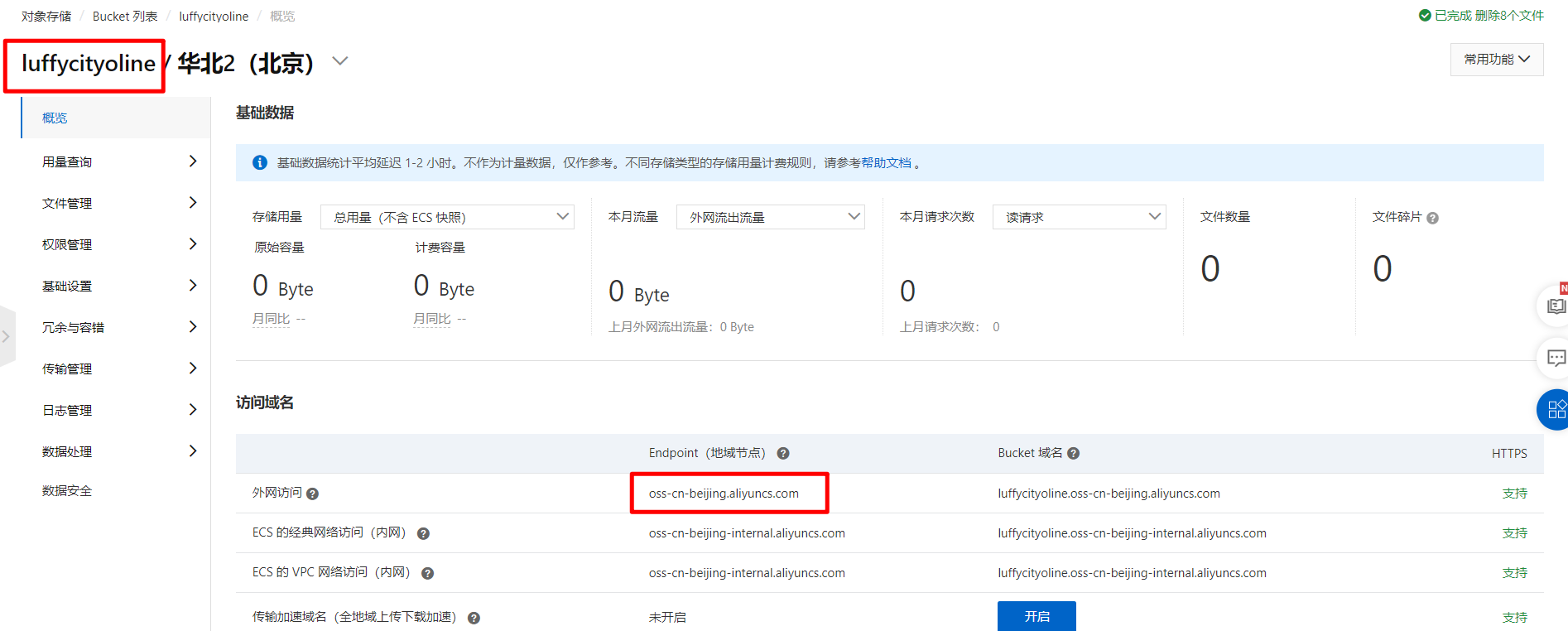Click help icon beside 文件碎片
Viewport: 1568px width, 631px height.
pyautogui.click(x=1432, y=218)
